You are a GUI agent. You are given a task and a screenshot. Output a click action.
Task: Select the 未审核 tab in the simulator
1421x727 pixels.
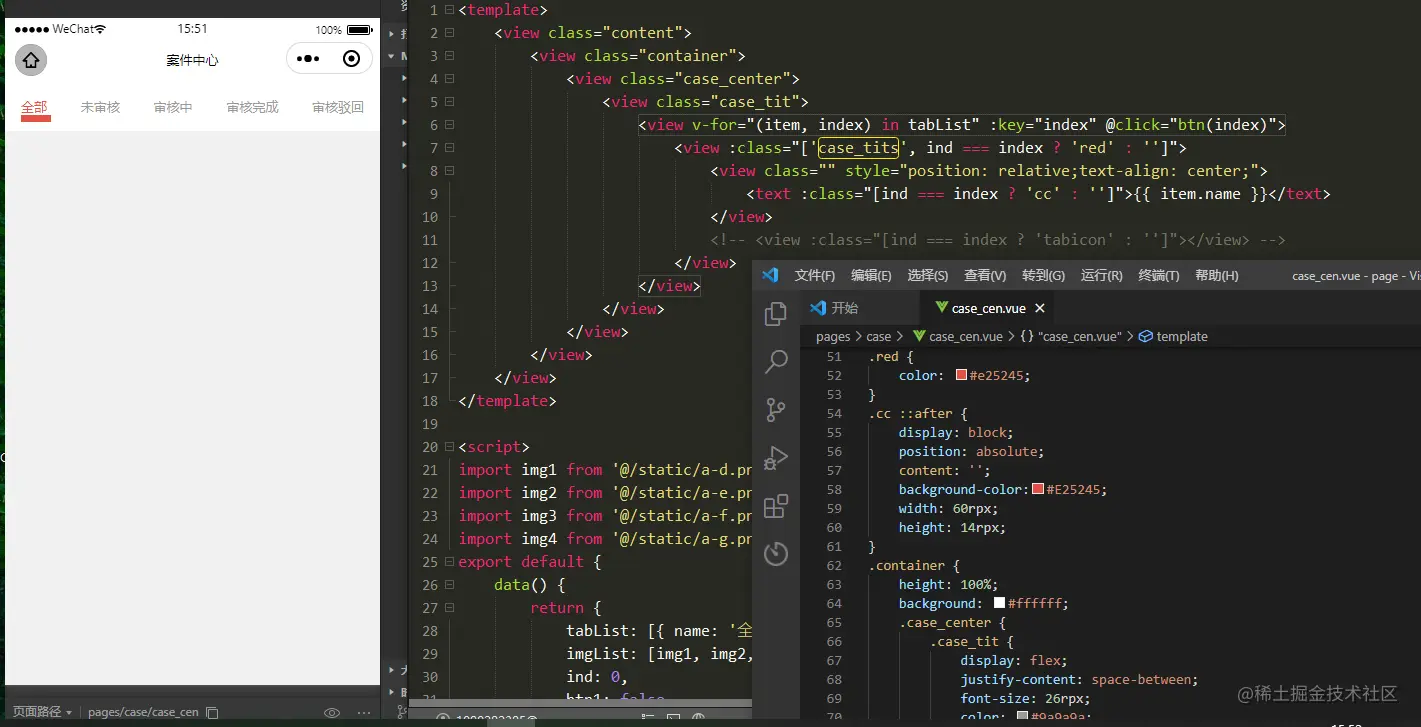coord(100,107)
